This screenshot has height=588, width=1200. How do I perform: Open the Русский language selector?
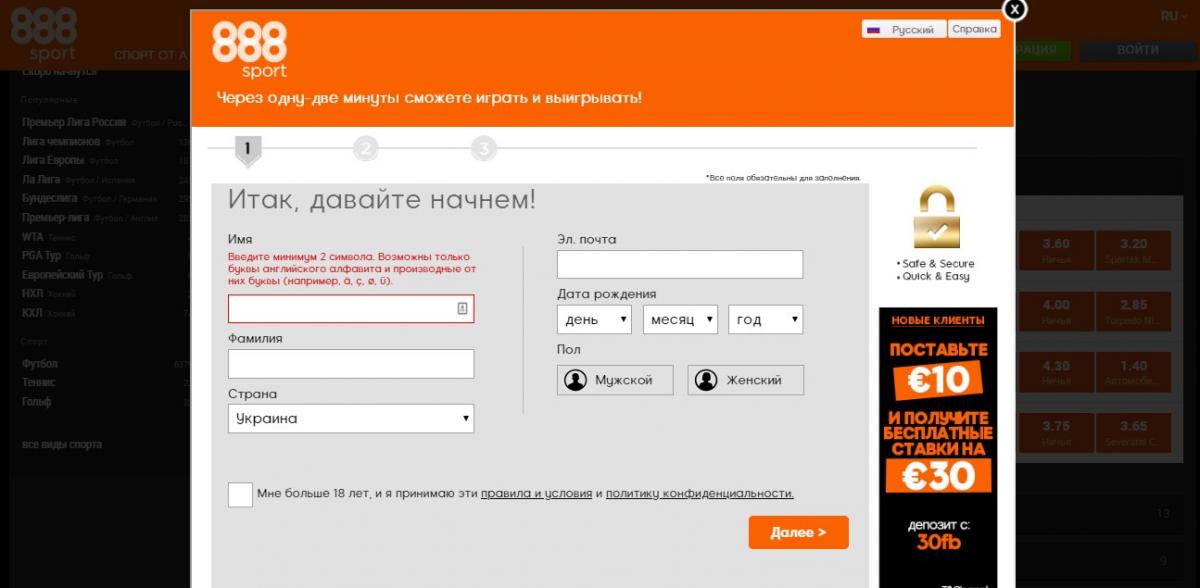[x=903, y=30]
